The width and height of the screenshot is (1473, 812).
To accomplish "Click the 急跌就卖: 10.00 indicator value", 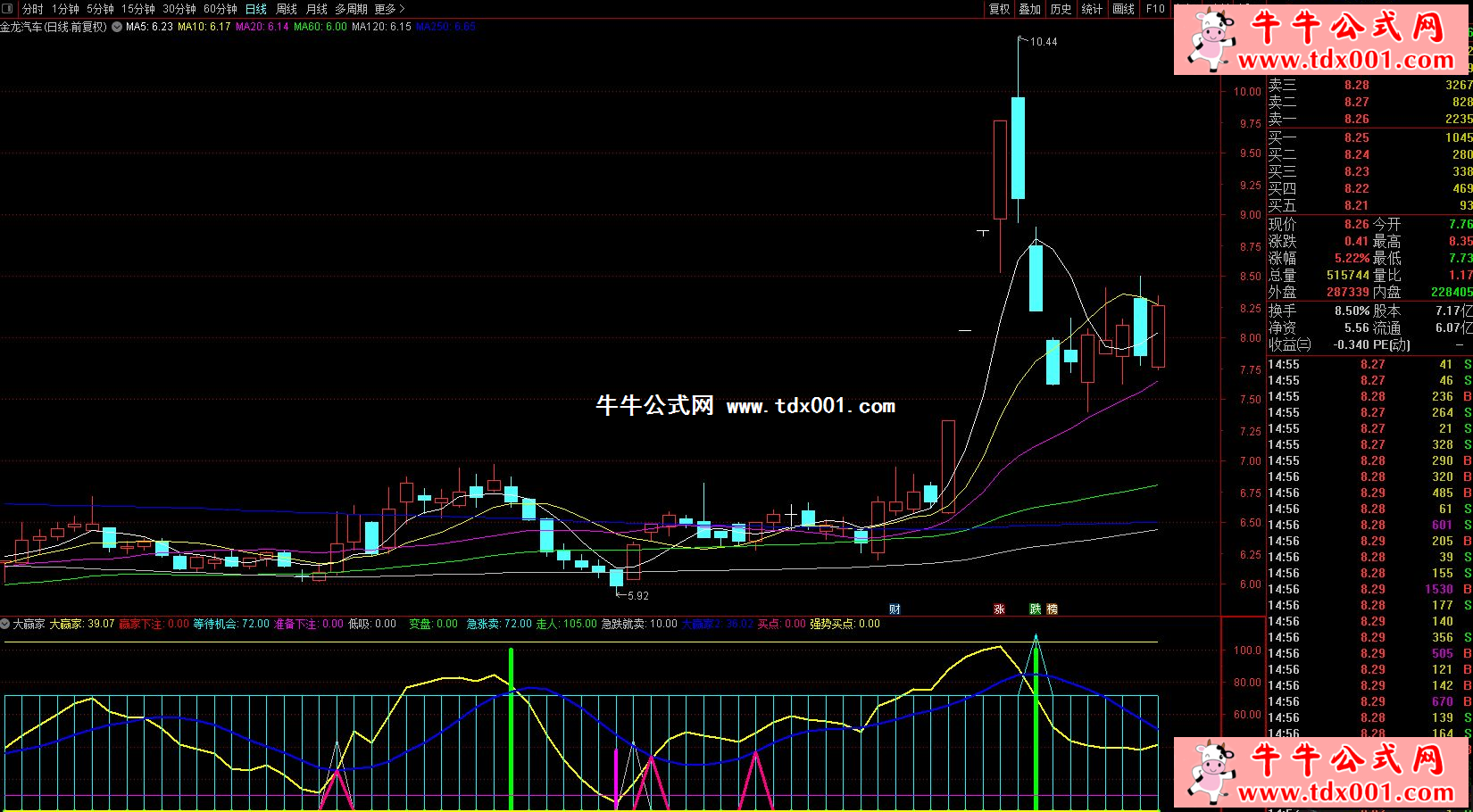I will coord(639,624).
